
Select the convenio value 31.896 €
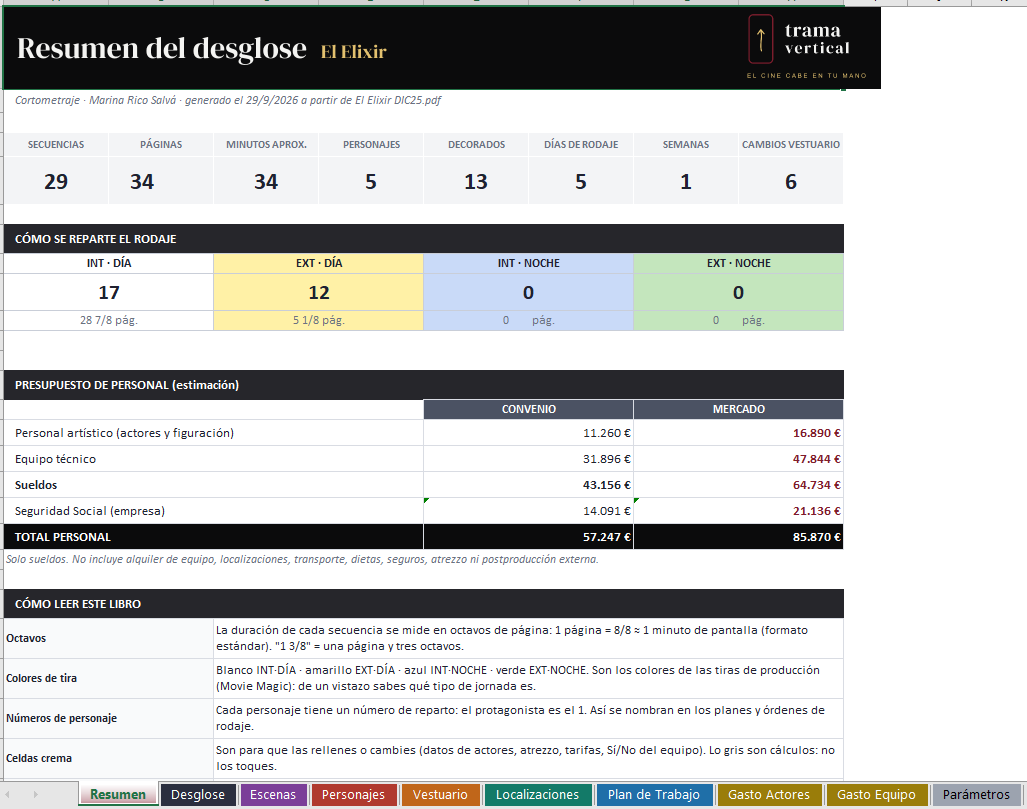[x=529, y=459]
